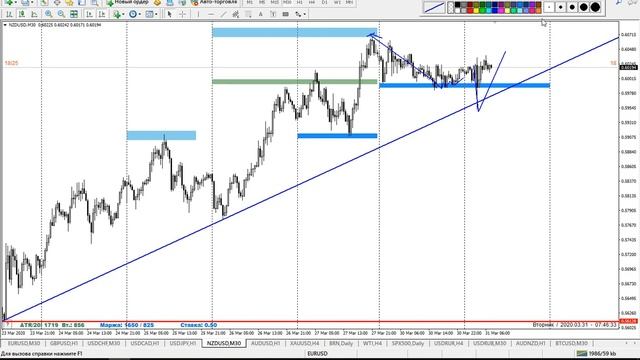Image resolution: width=640 pixels, height=360 pixels.
Task: Pick the white color swatch
Action: 458,11
